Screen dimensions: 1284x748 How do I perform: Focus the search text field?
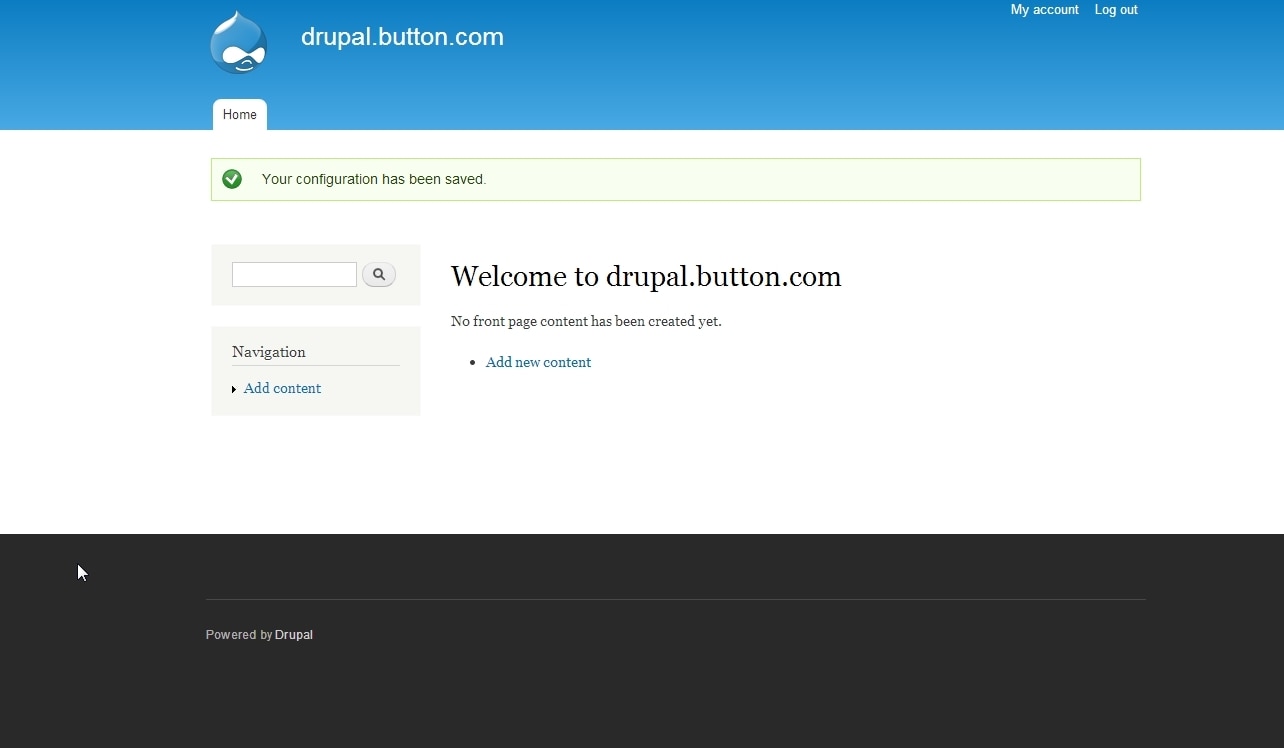[x=294, y=274]
